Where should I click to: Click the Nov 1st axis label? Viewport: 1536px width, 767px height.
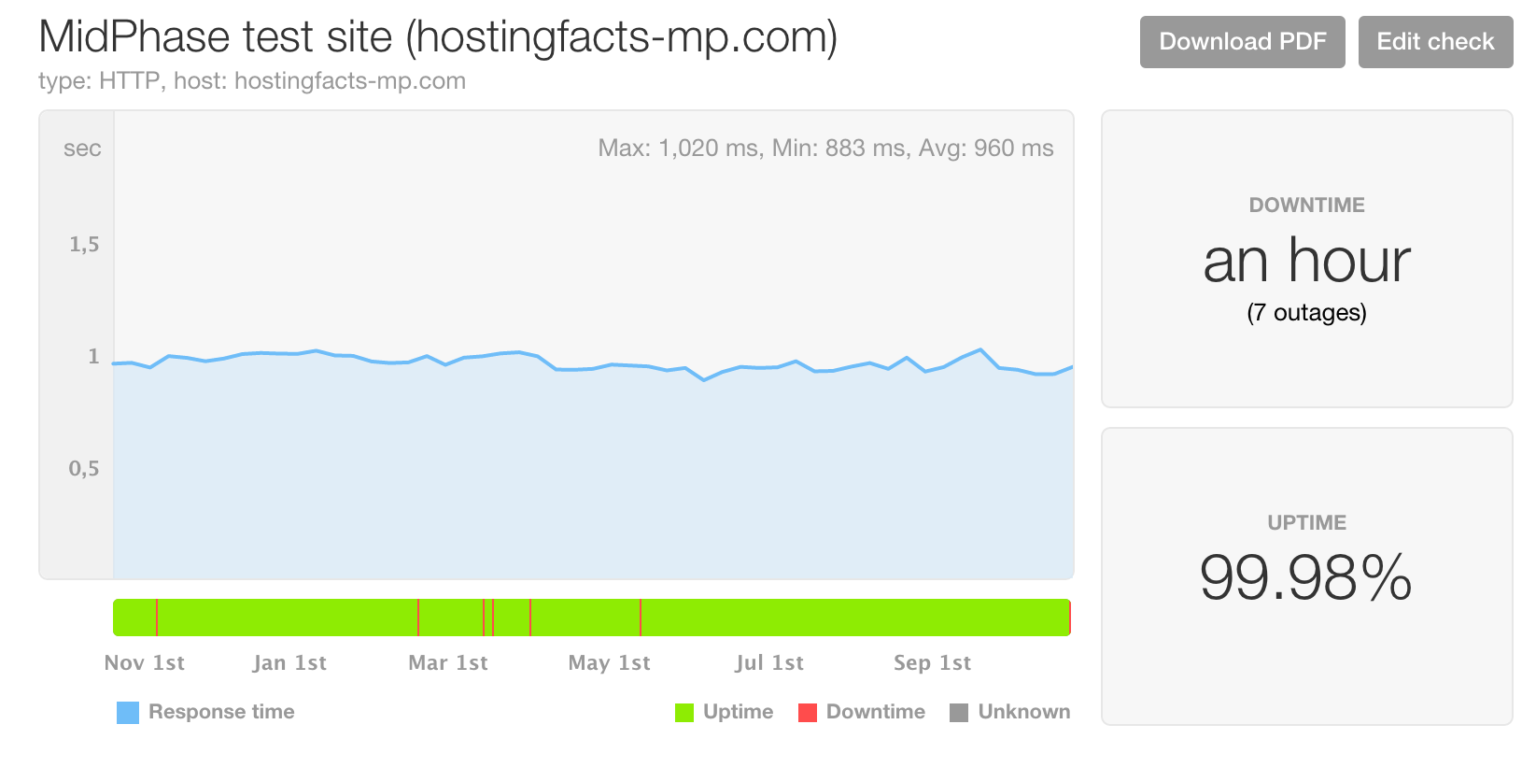(x=145, y=663)
